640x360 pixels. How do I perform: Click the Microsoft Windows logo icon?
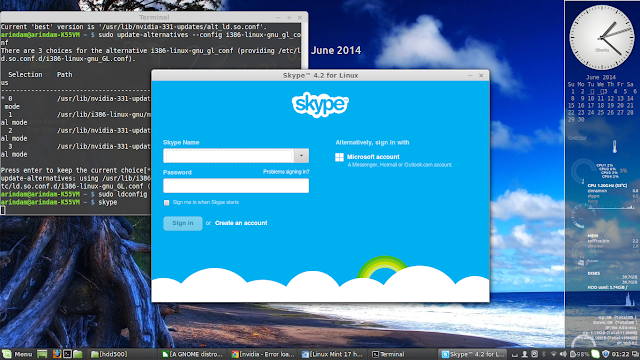339,158
